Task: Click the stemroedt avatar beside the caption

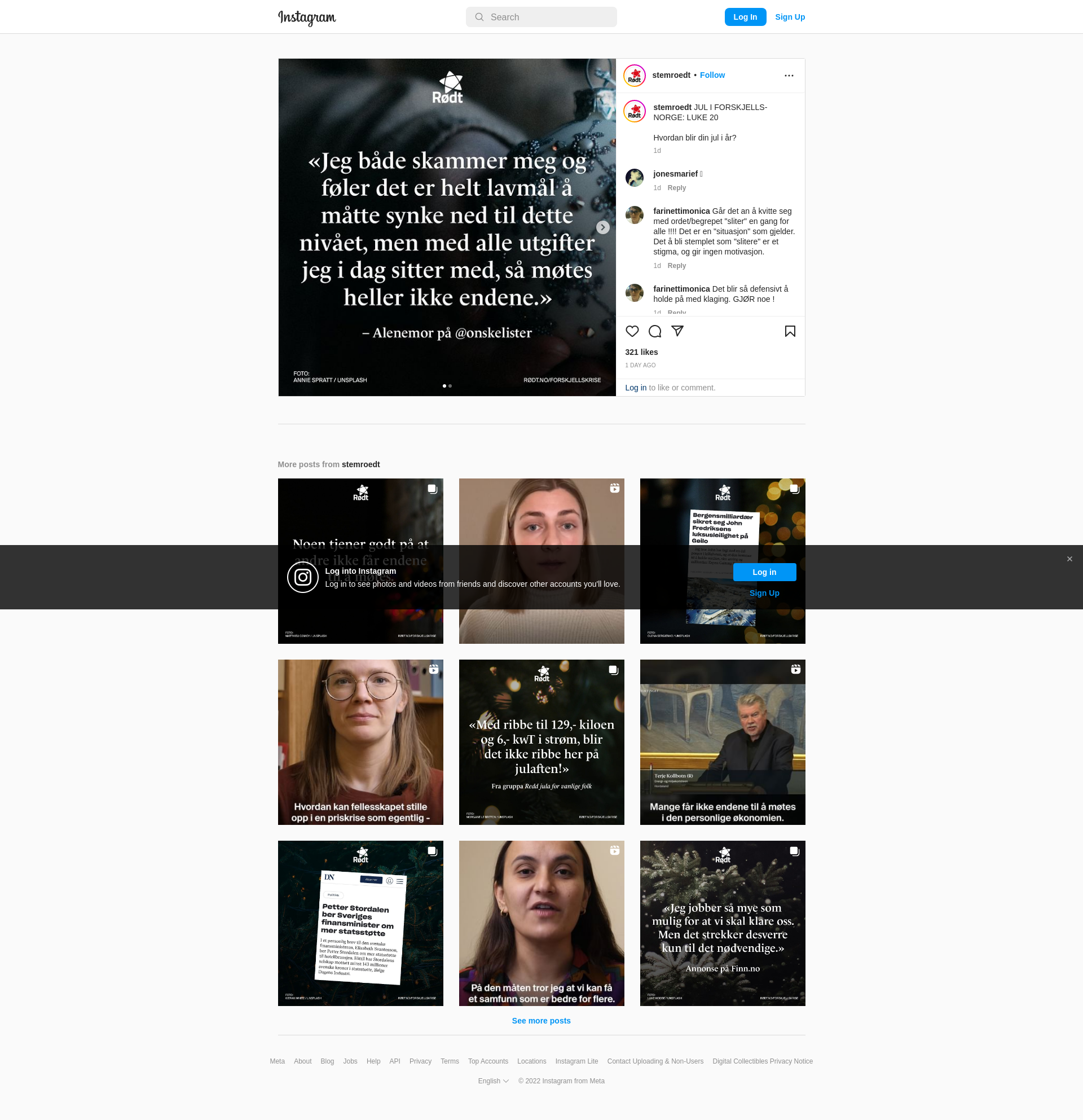Action: [x=634, y=111]
